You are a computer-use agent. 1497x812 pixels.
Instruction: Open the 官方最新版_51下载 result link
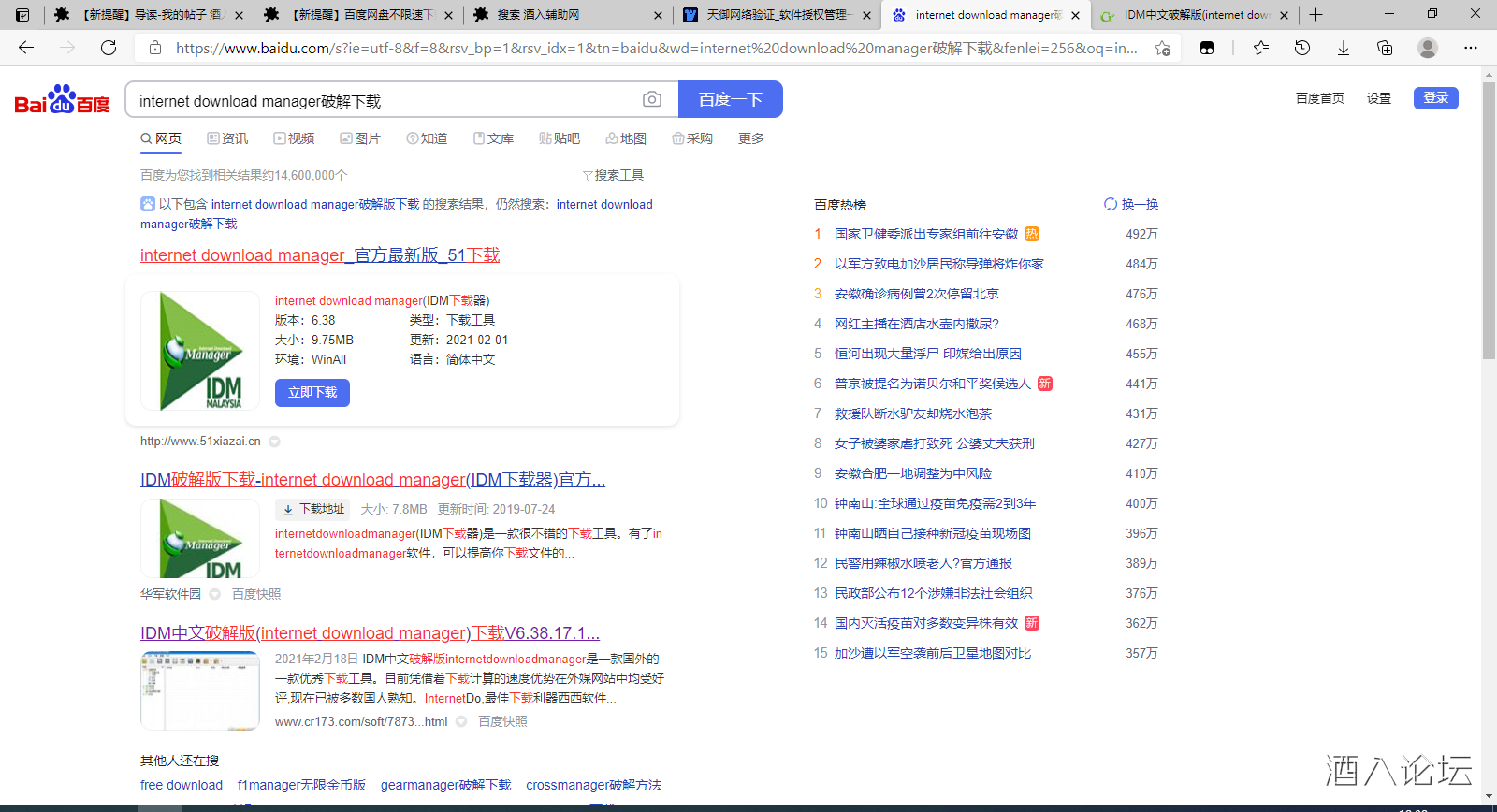320,255
